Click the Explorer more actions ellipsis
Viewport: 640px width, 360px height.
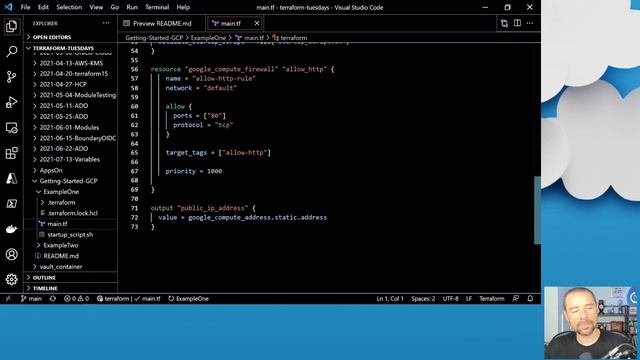[x=106, y=23]
